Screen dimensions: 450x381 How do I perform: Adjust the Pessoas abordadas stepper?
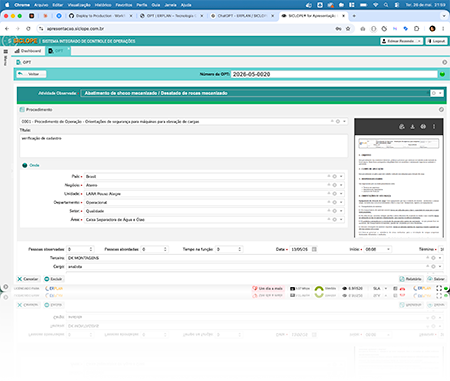(x=165, y=249)
